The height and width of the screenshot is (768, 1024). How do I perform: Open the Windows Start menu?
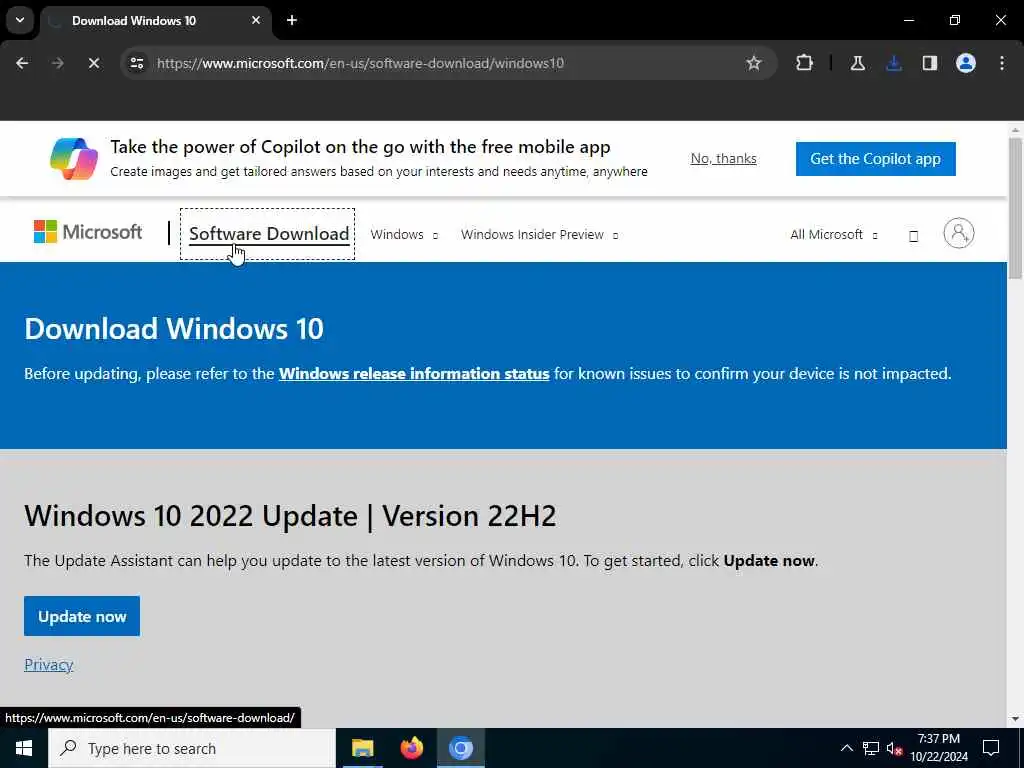click(24, 748)
